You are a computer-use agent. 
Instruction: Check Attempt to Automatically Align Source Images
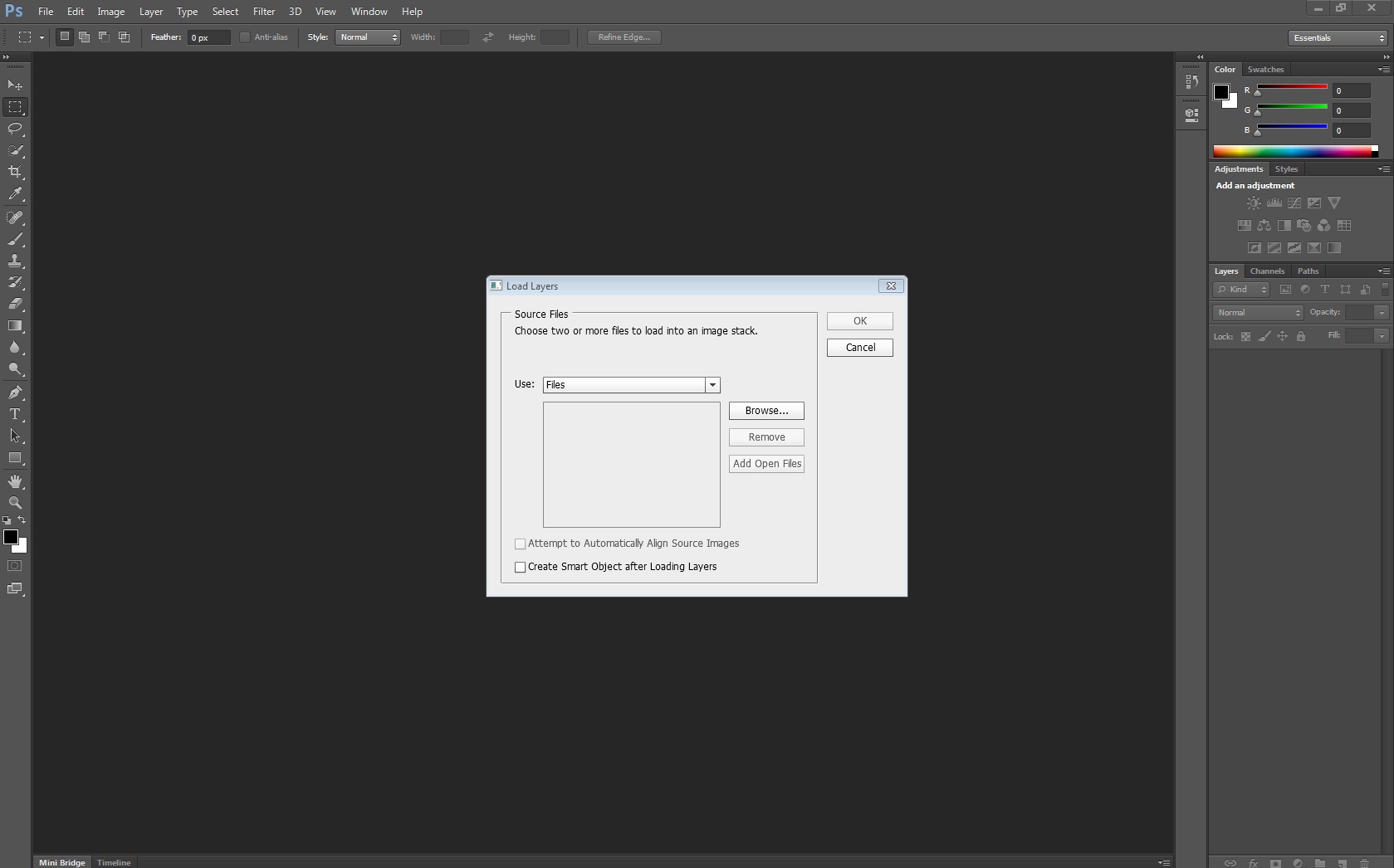point(521,544)
